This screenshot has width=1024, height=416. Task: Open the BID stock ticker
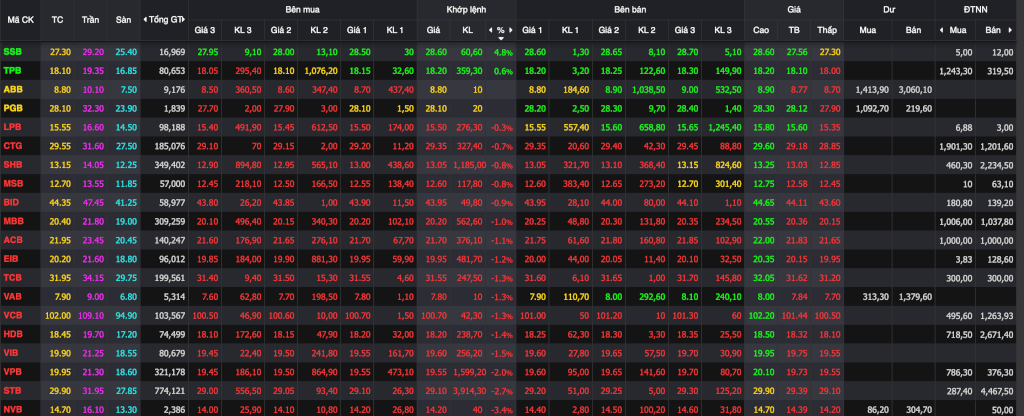click(11, 203)
